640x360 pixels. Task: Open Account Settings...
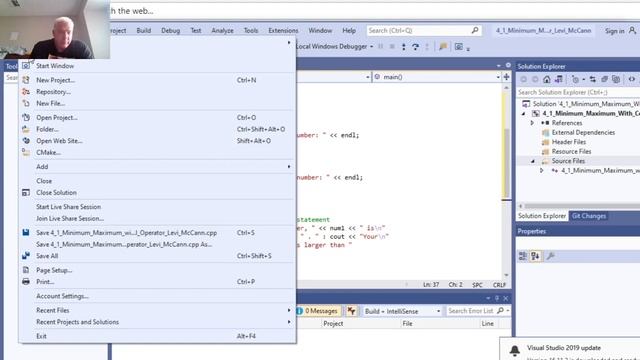tap(62, 296)
